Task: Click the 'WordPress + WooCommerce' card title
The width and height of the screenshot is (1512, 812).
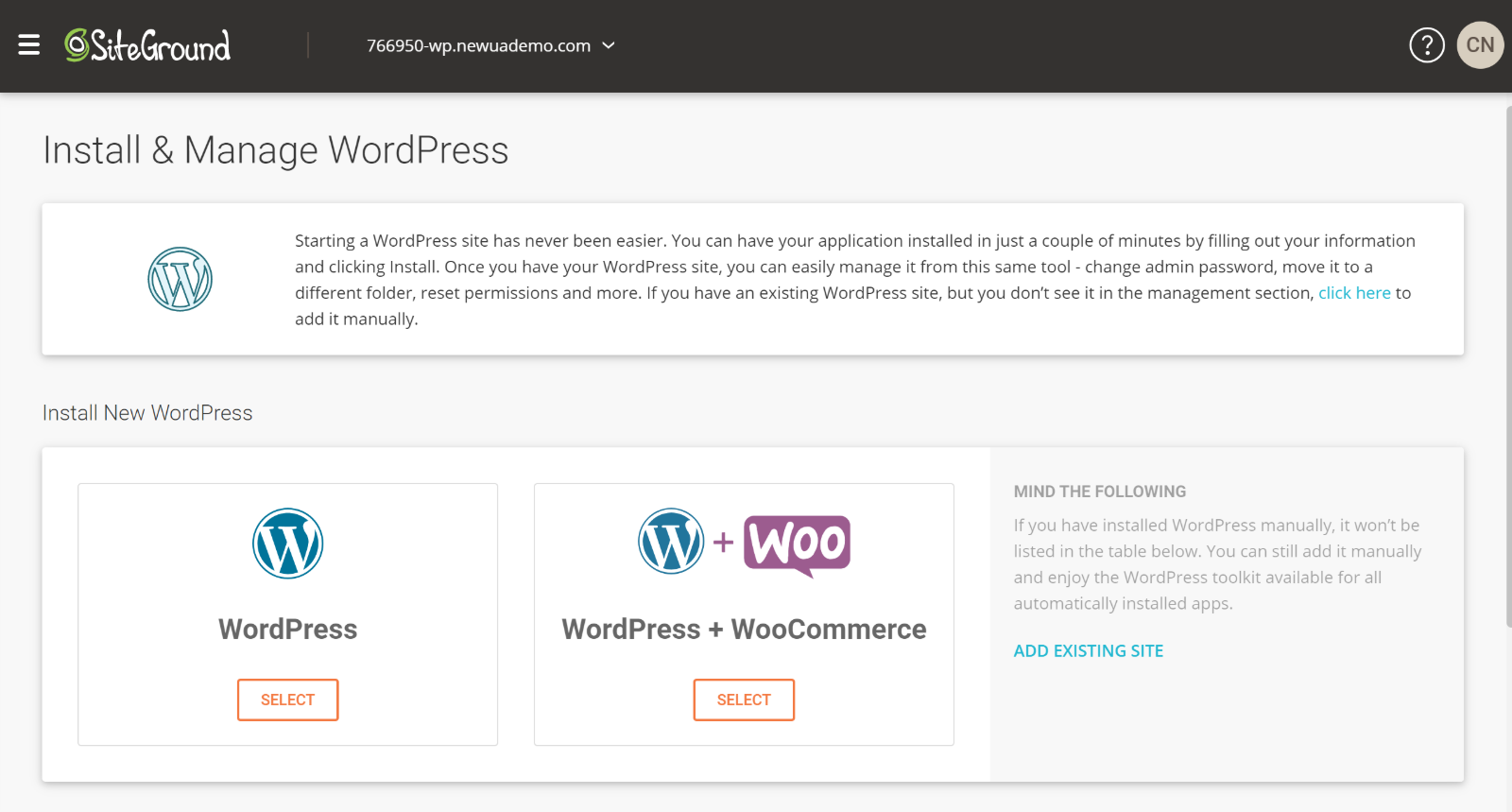Action: pos(744,630)
